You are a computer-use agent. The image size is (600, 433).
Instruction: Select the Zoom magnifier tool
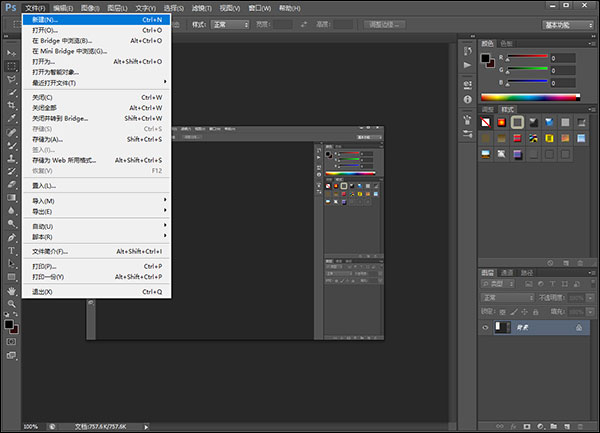pos(11,303)
